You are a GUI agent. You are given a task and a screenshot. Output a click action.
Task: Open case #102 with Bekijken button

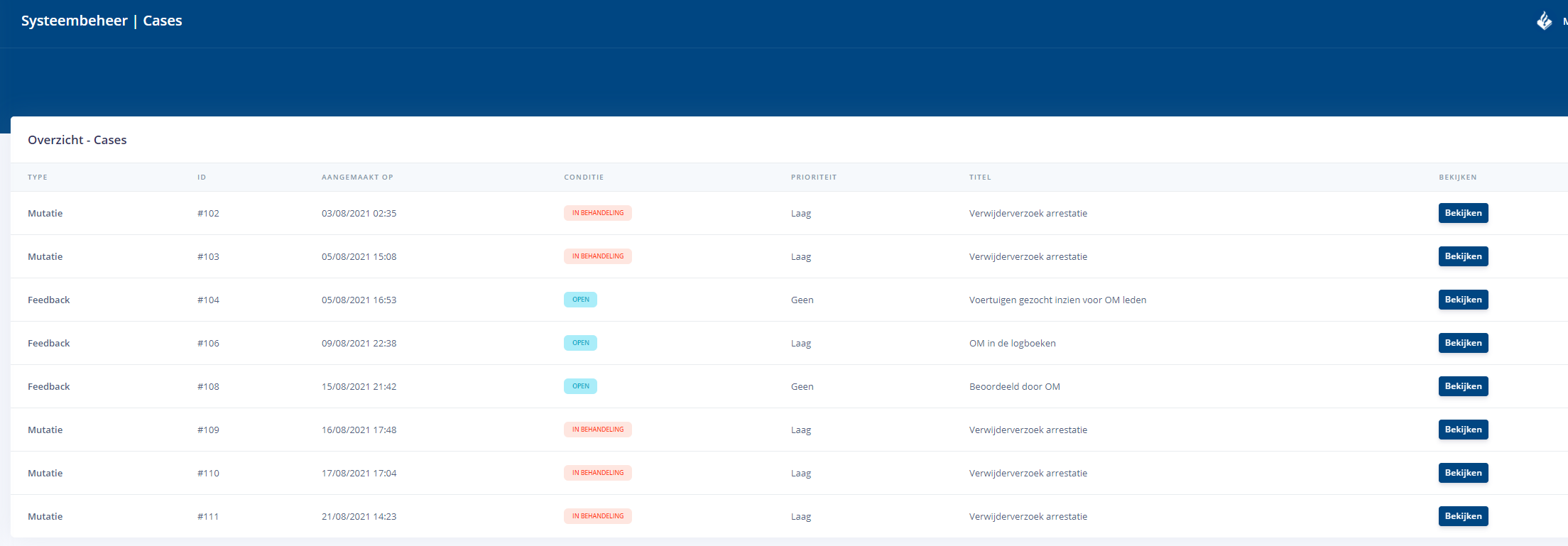pyautogui.click(x=1463, y=213)
